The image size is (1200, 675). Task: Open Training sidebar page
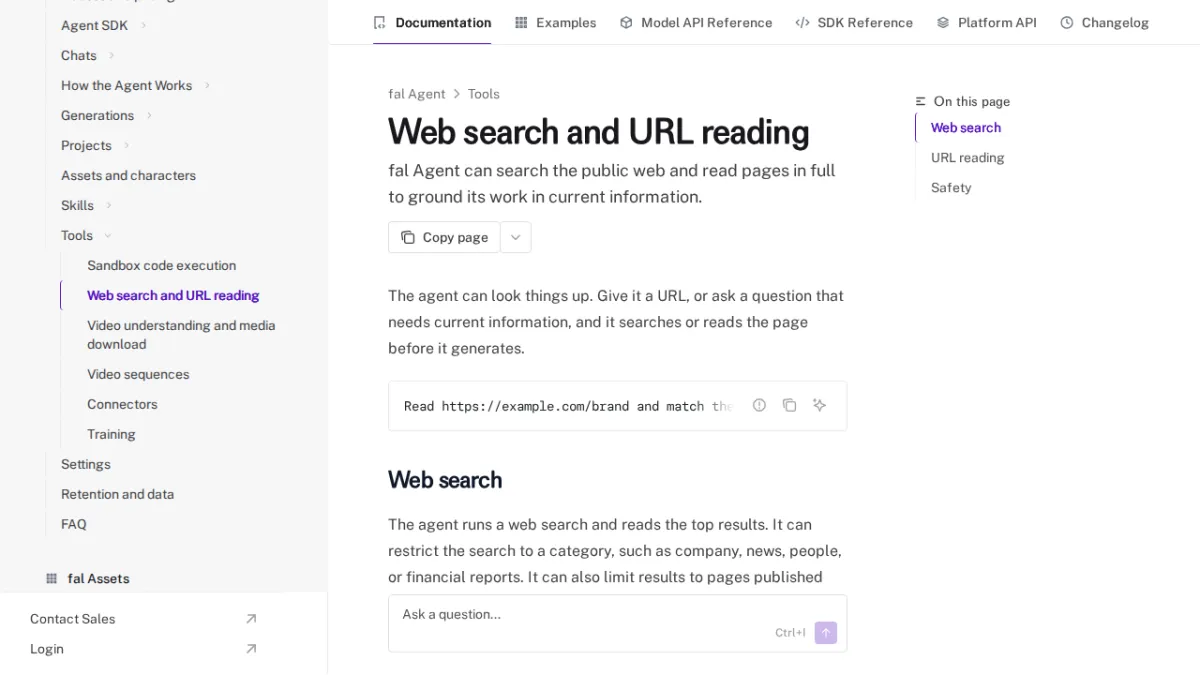[x=111, y=434]
